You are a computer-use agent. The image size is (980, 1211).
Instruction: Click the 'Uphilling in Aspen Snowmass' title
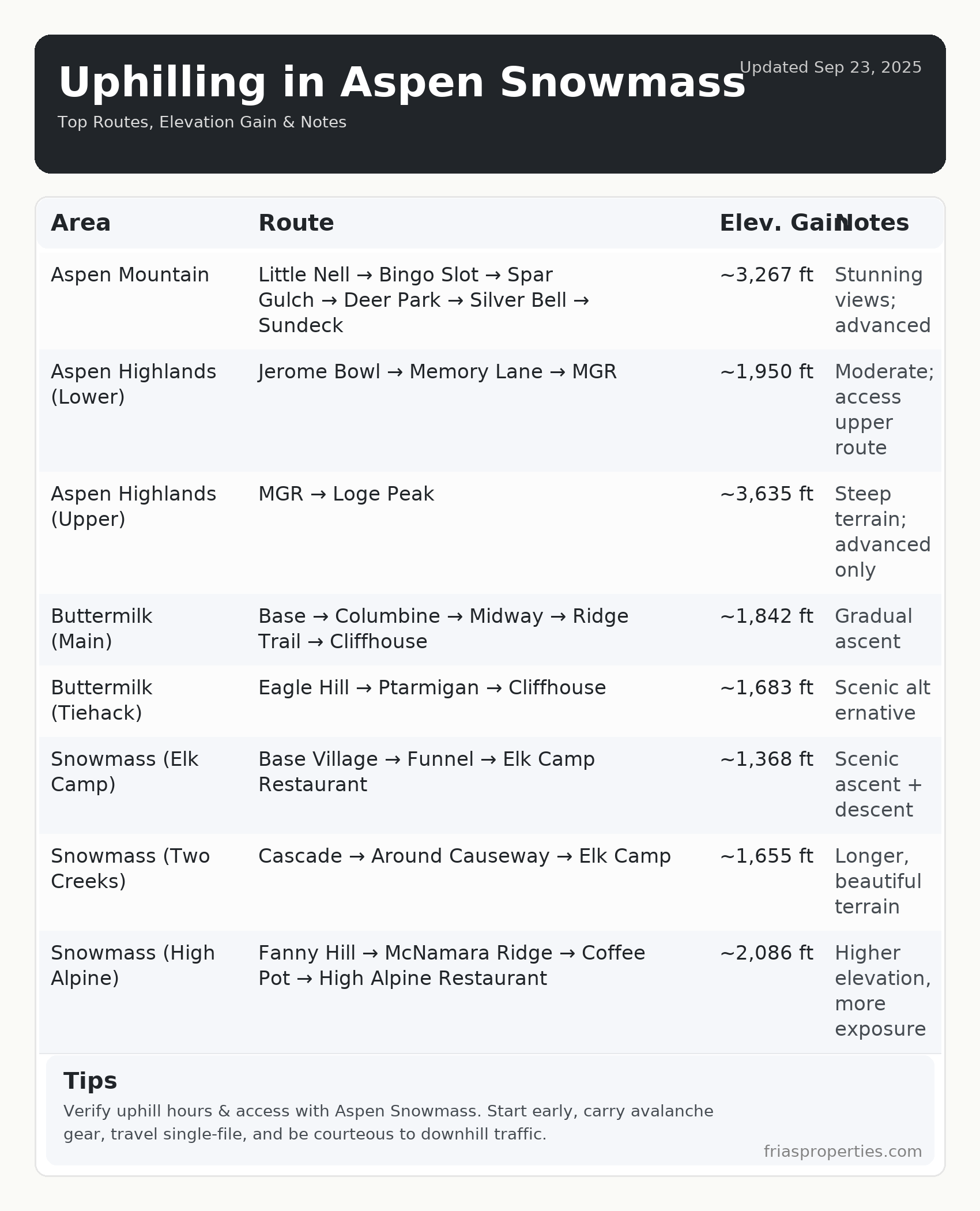point(402,82)
